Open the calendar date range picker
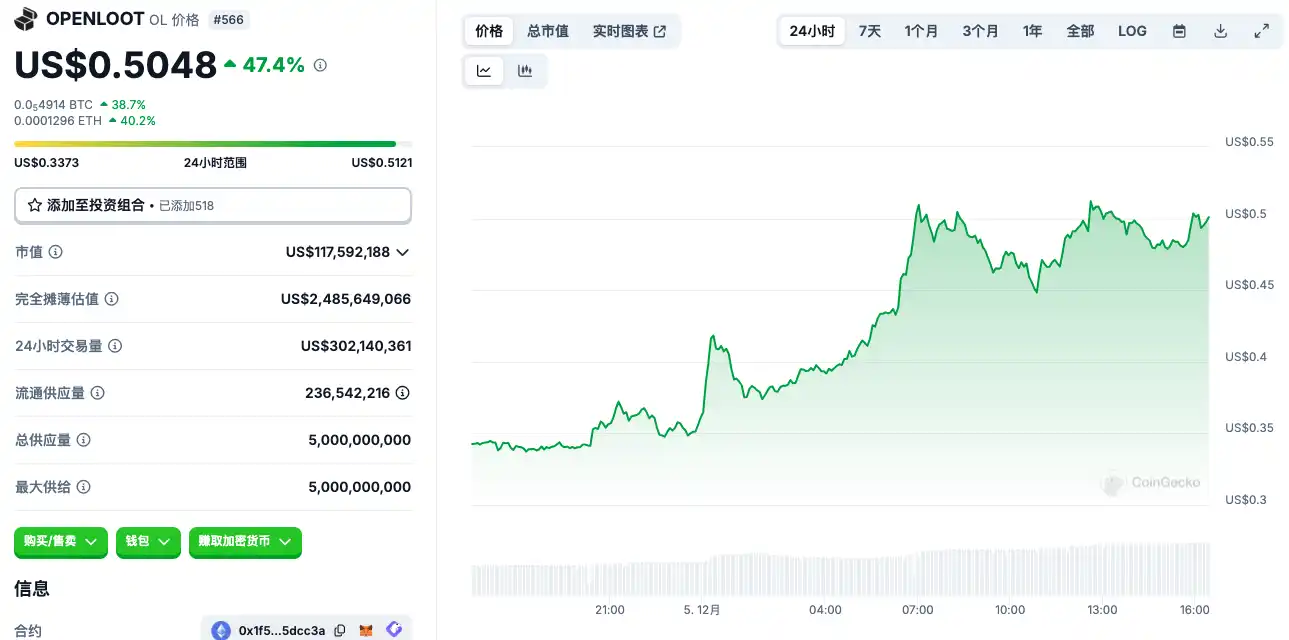 click(x=1179, y=31)
